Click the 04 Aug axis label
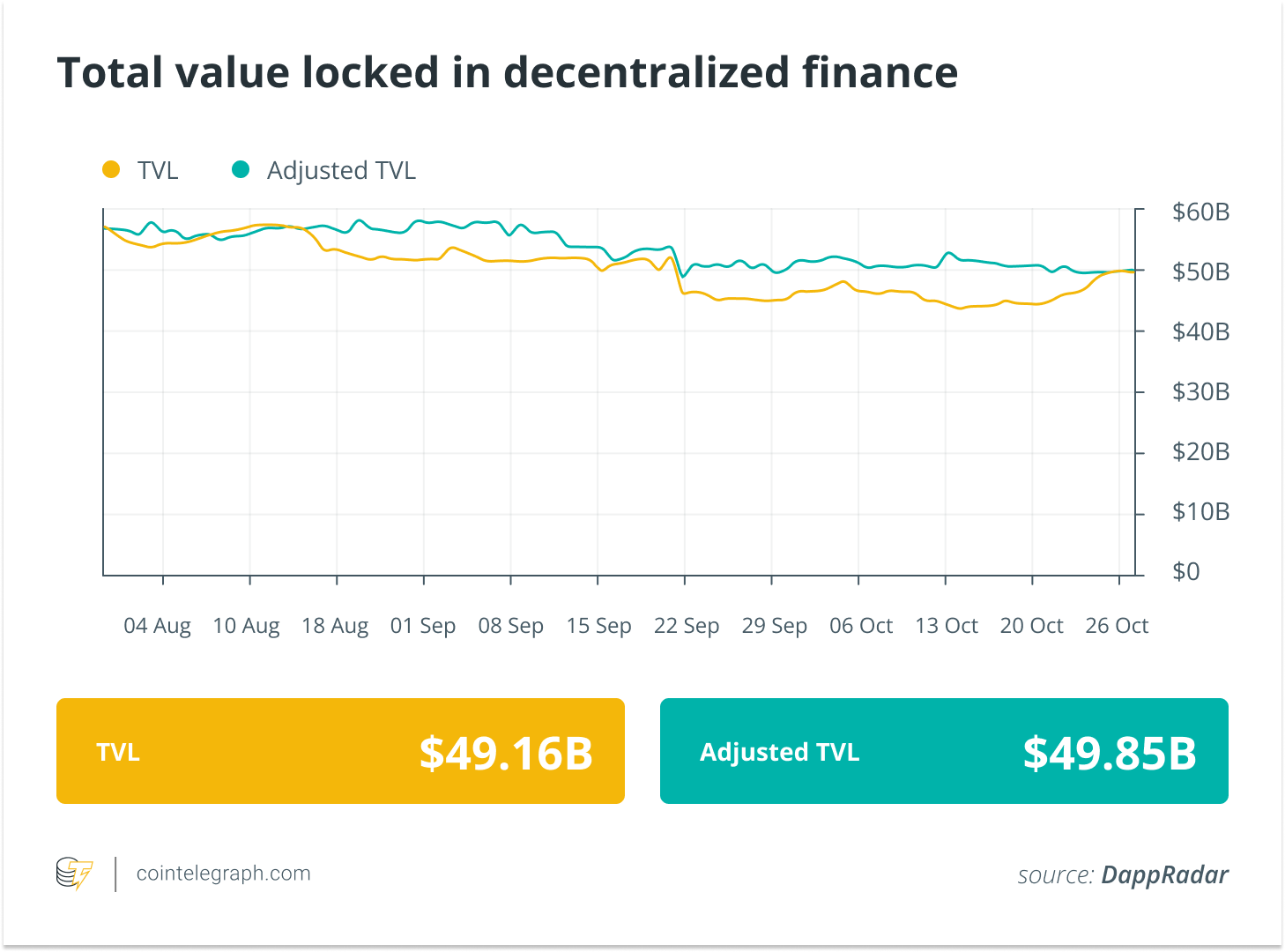The width and height of the screenshot is (1285, 952). coord(157,626)
